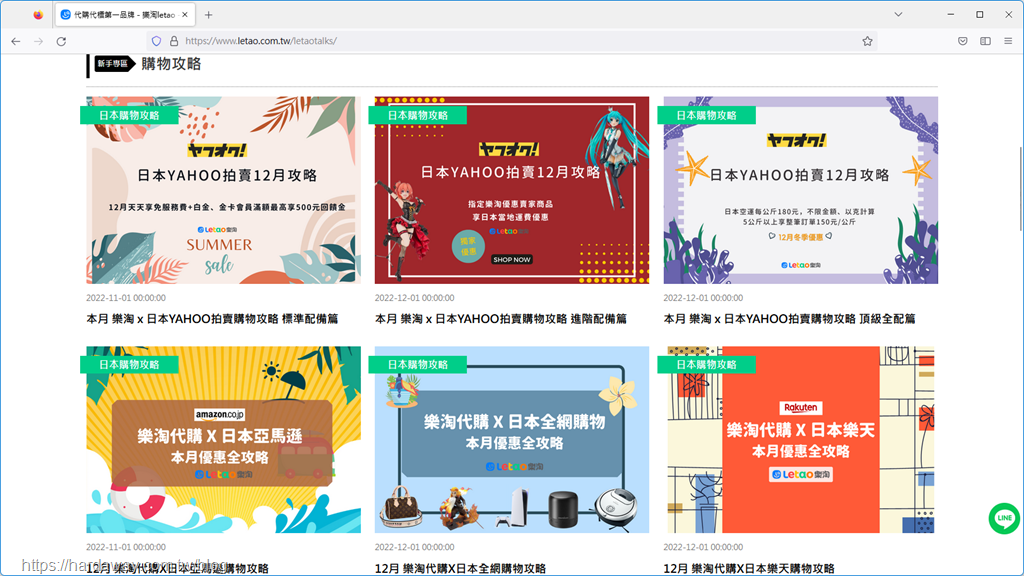The image size is (1024, 576).
Task: Click 日本購物攻略 tag on purple starfish card
Action: [707, 115]
